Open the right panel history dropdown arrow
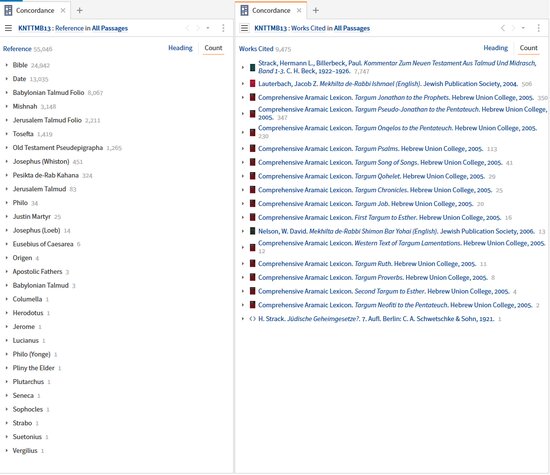Viewport: 550px width, 475px height. (x=523, y=28)
